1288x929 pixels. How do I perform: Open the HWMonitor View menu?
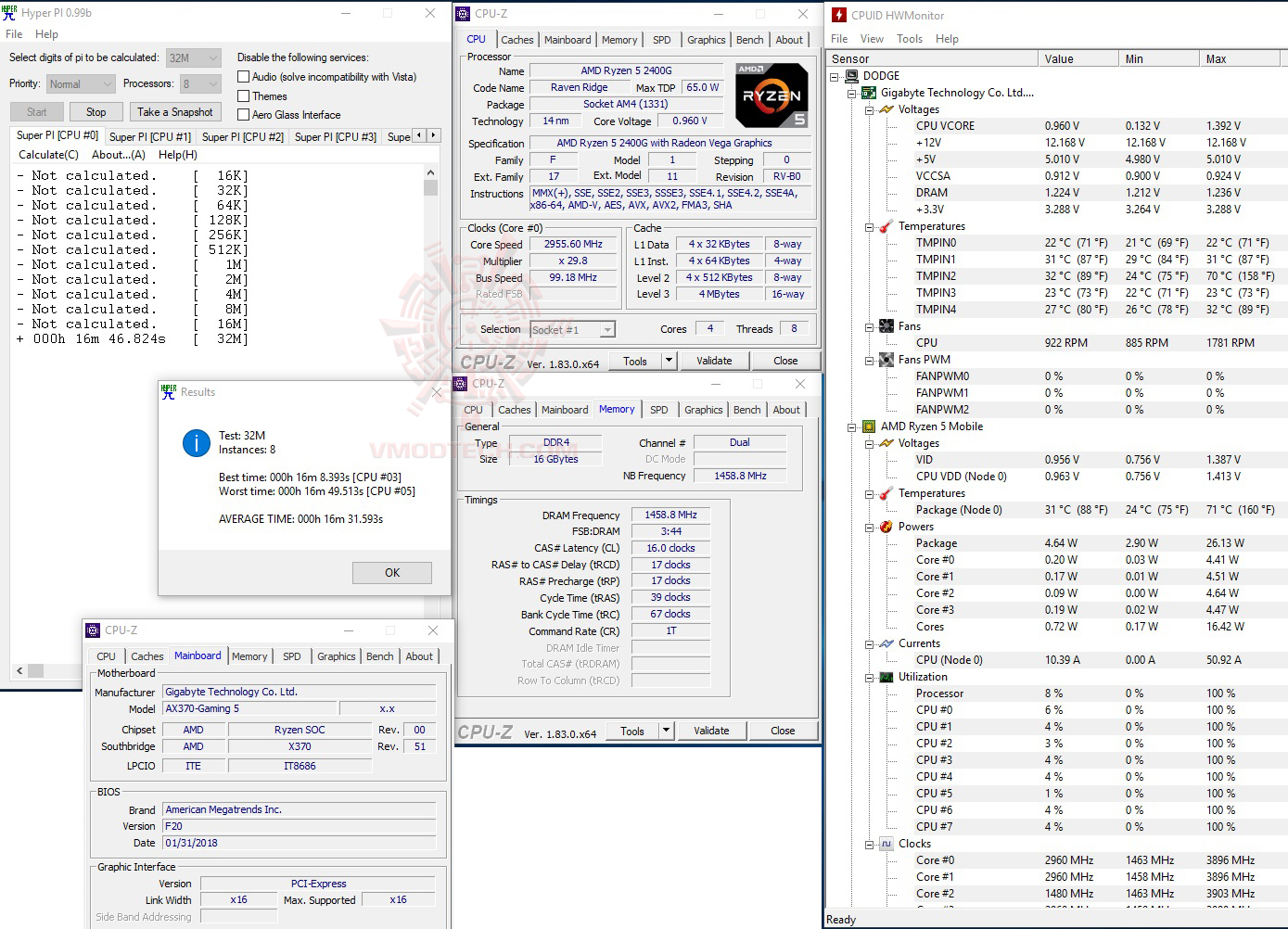pyautogui.click(x=872, y=39)
